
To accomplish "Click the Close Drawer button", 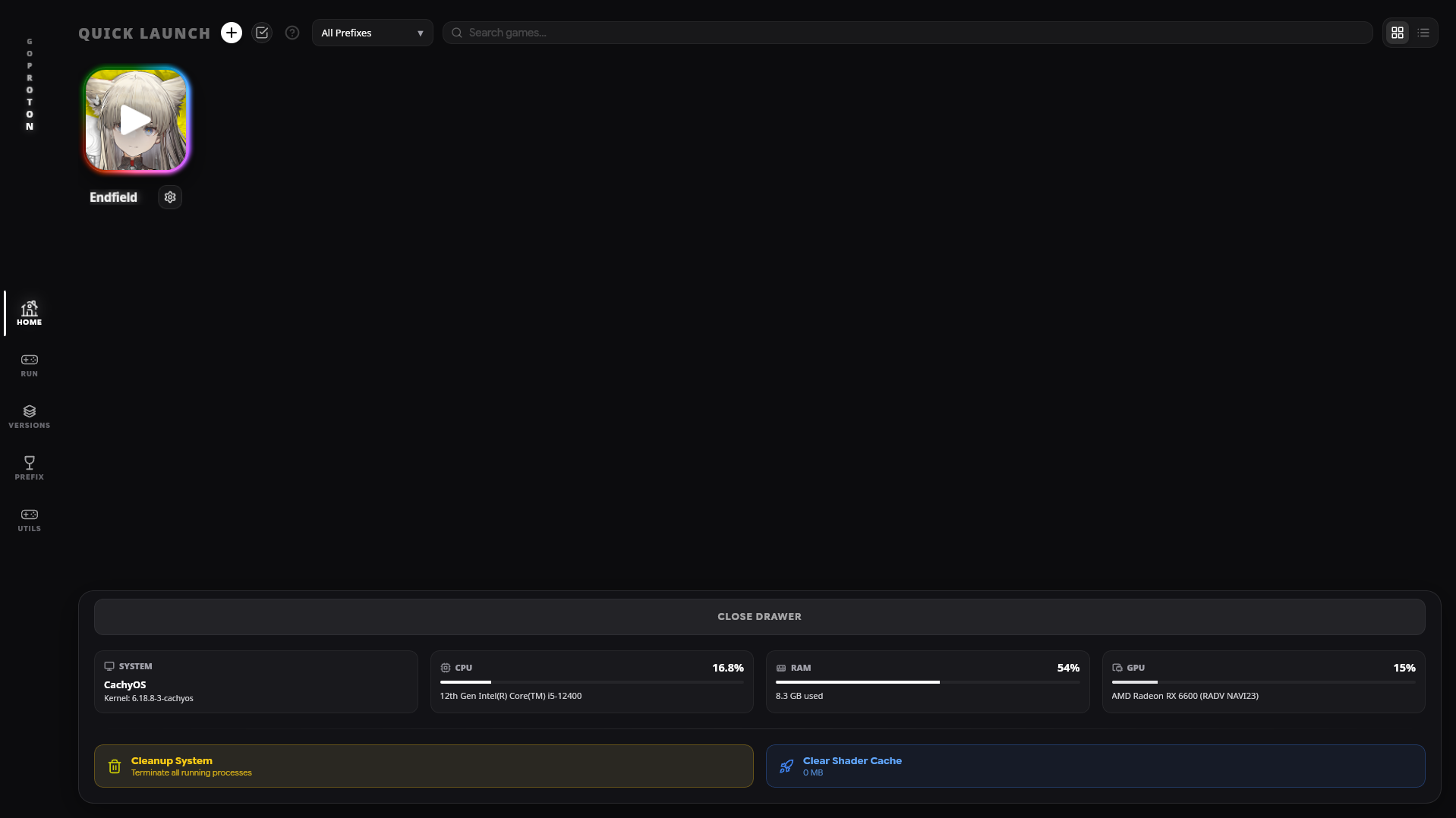I will tap(759, 617).
